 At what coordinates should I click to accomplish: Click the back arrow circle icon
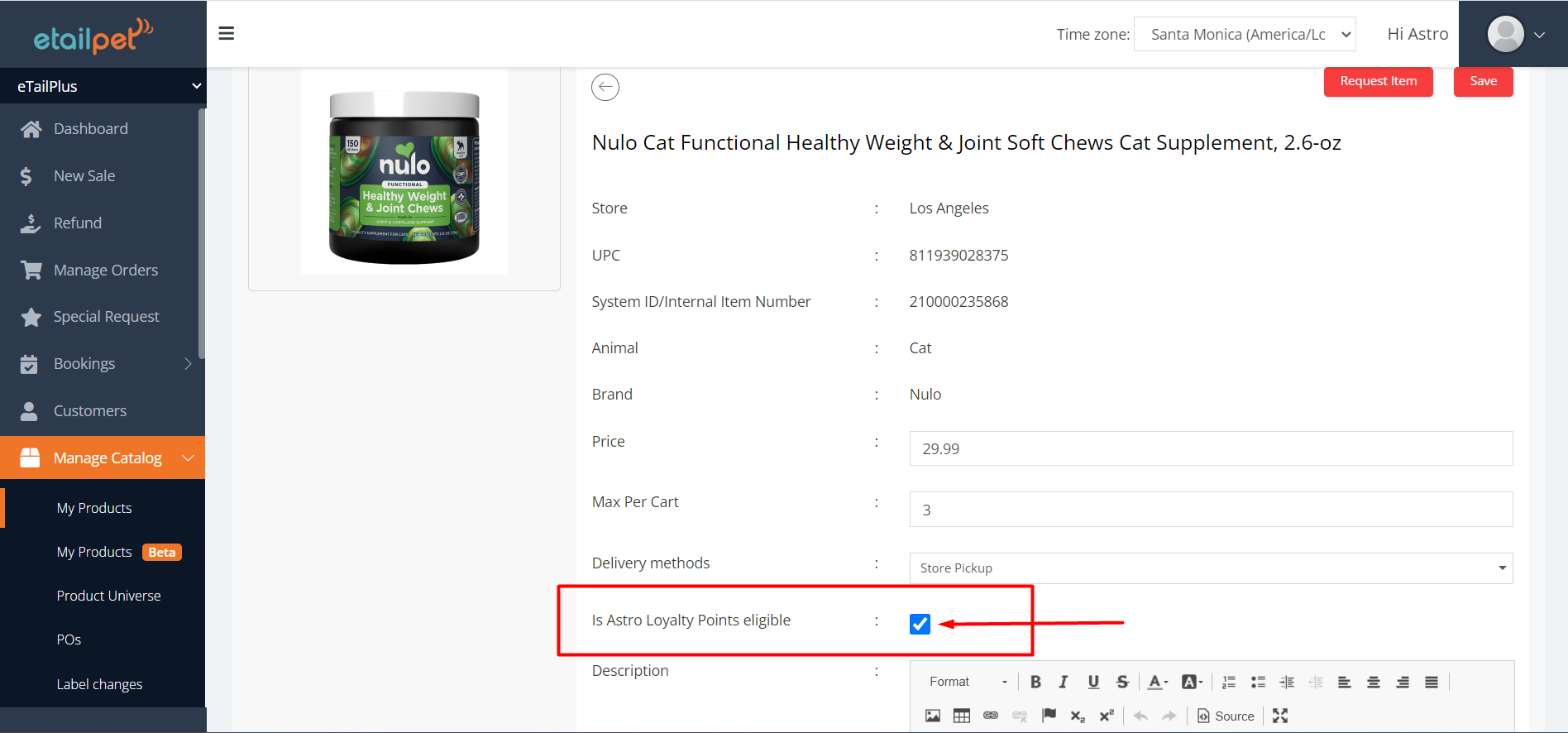[605, 87]
